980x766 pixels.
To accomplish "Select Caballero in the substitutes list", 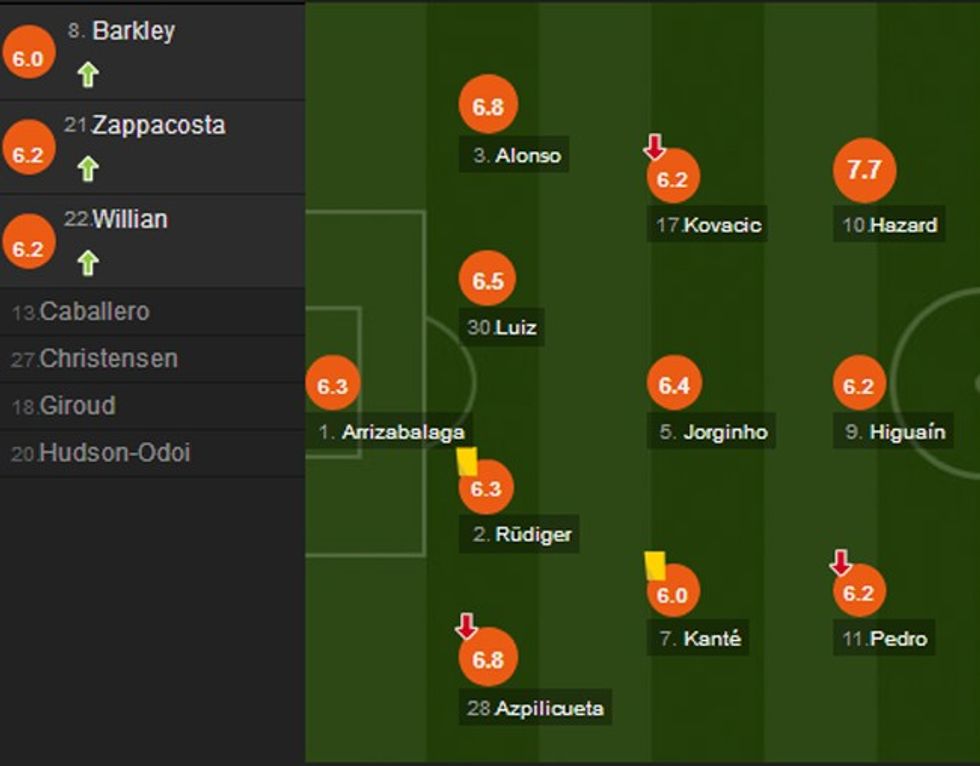I will (94, 312).
